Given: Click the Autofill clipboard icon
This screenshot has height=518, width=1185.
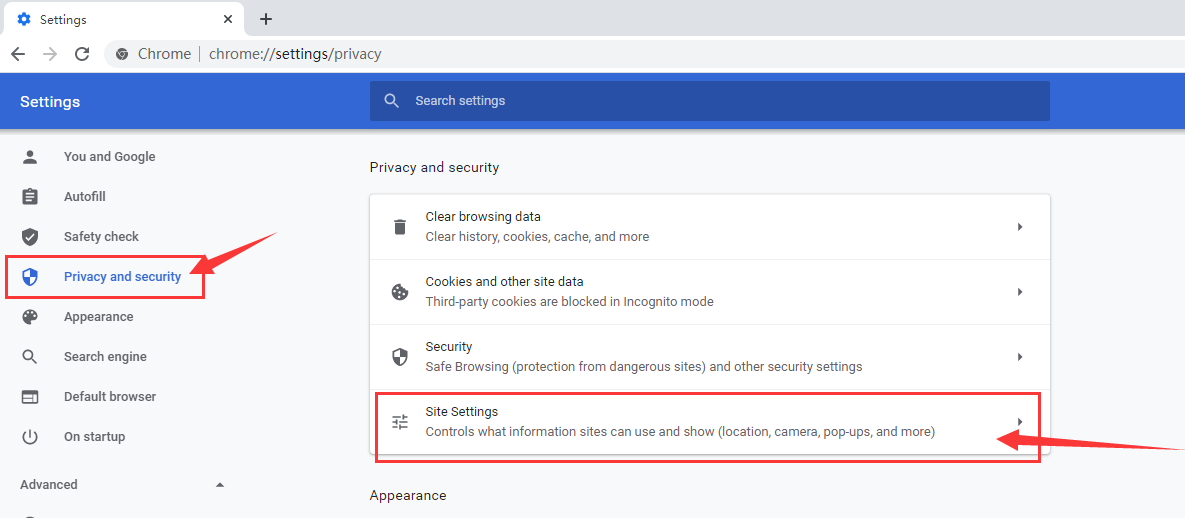Looking at the screenshot, I should (29, 197).
